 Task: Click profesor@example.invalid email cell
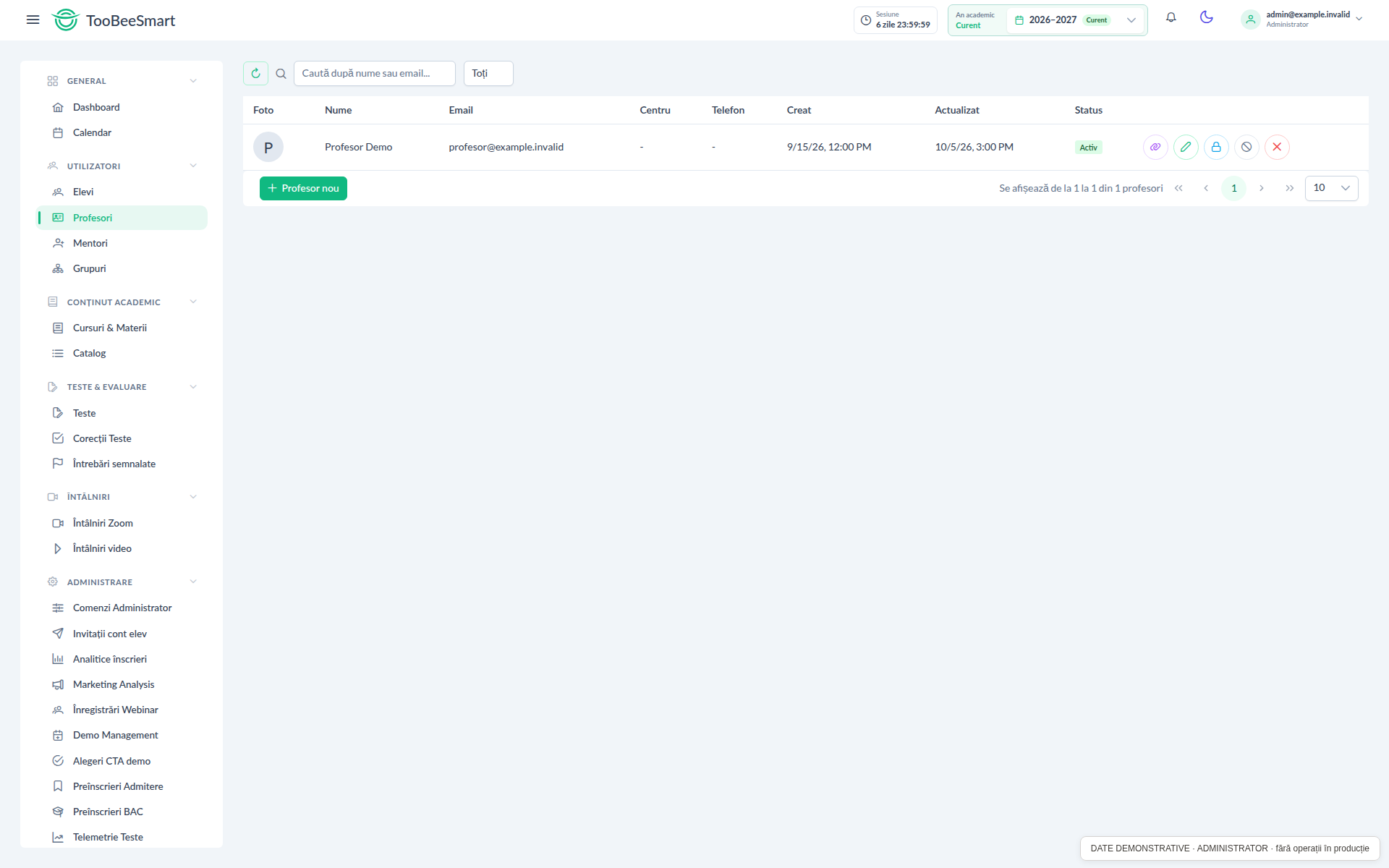tap(506, 147)
